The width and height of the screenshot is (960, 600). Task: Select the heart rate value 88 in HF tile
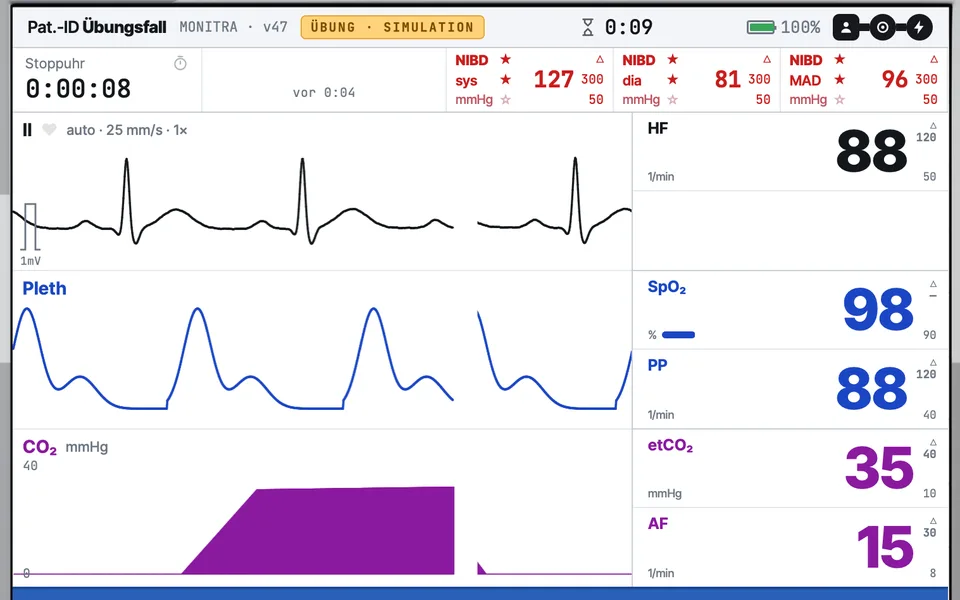pos(871,151)
